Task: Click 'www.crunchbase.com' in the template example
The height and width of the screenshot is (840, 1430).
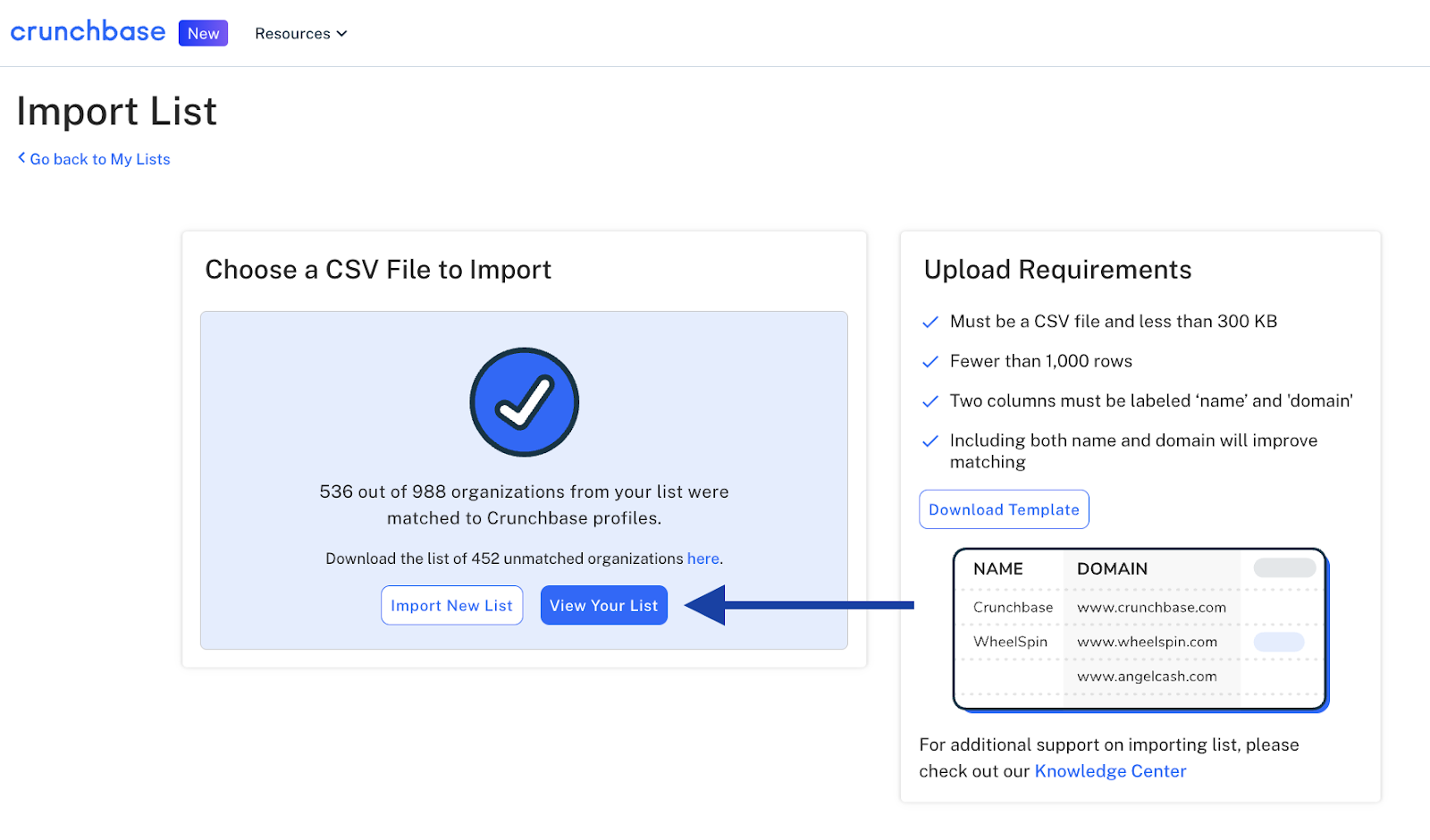Action: [1151, 608]
